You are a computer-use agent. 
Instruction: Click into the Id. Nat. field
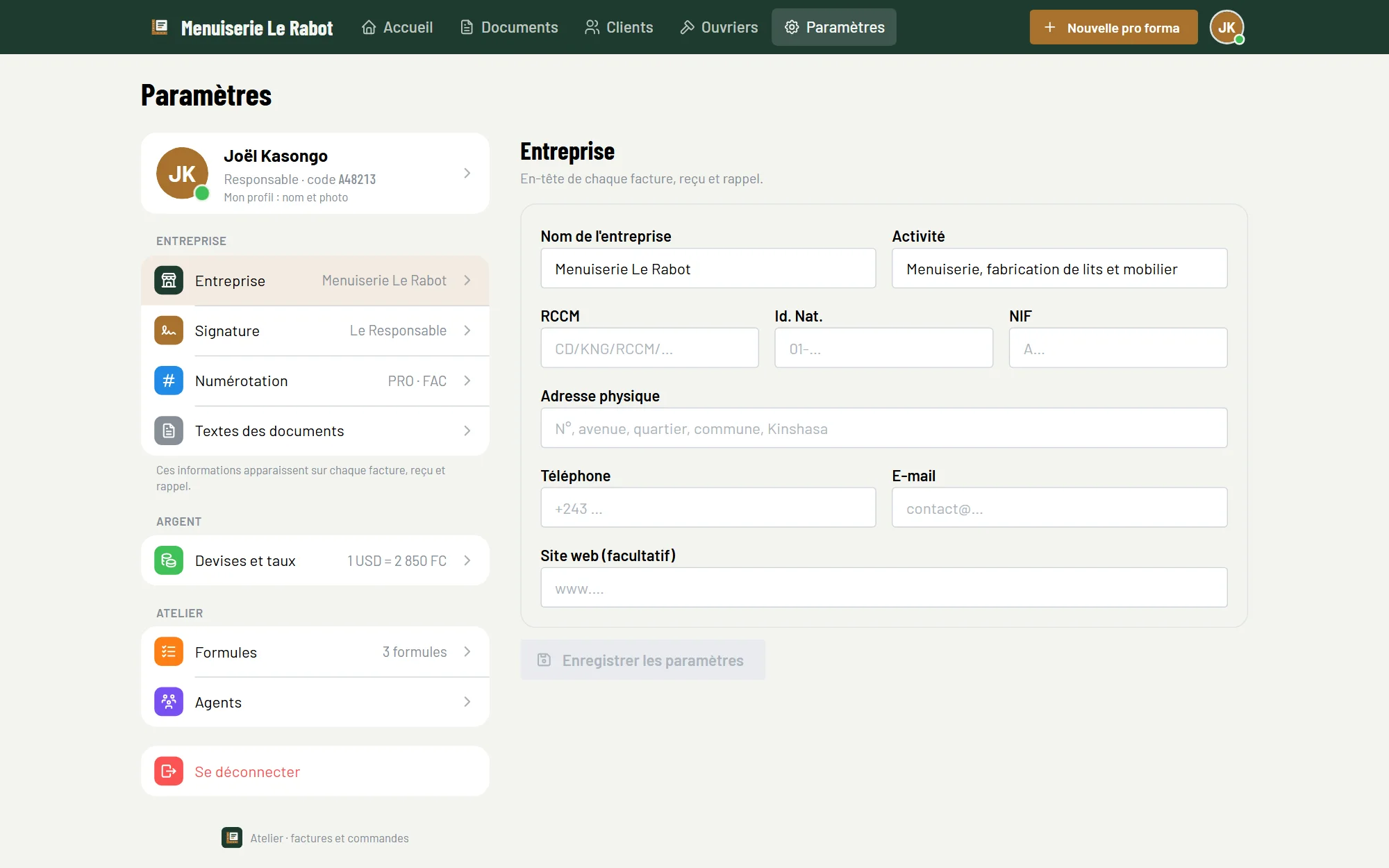click(x=884, y=349)
